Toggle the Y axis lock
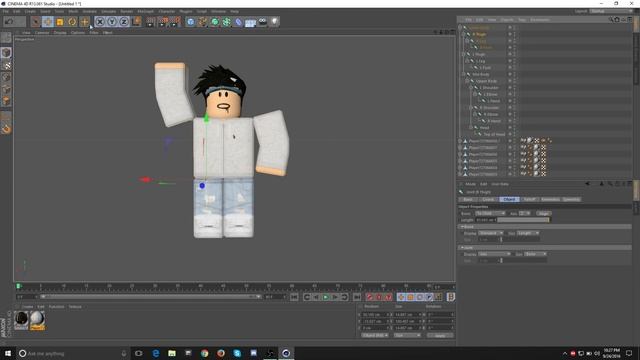The image size is (640, 360). click(x=112, y=22)
